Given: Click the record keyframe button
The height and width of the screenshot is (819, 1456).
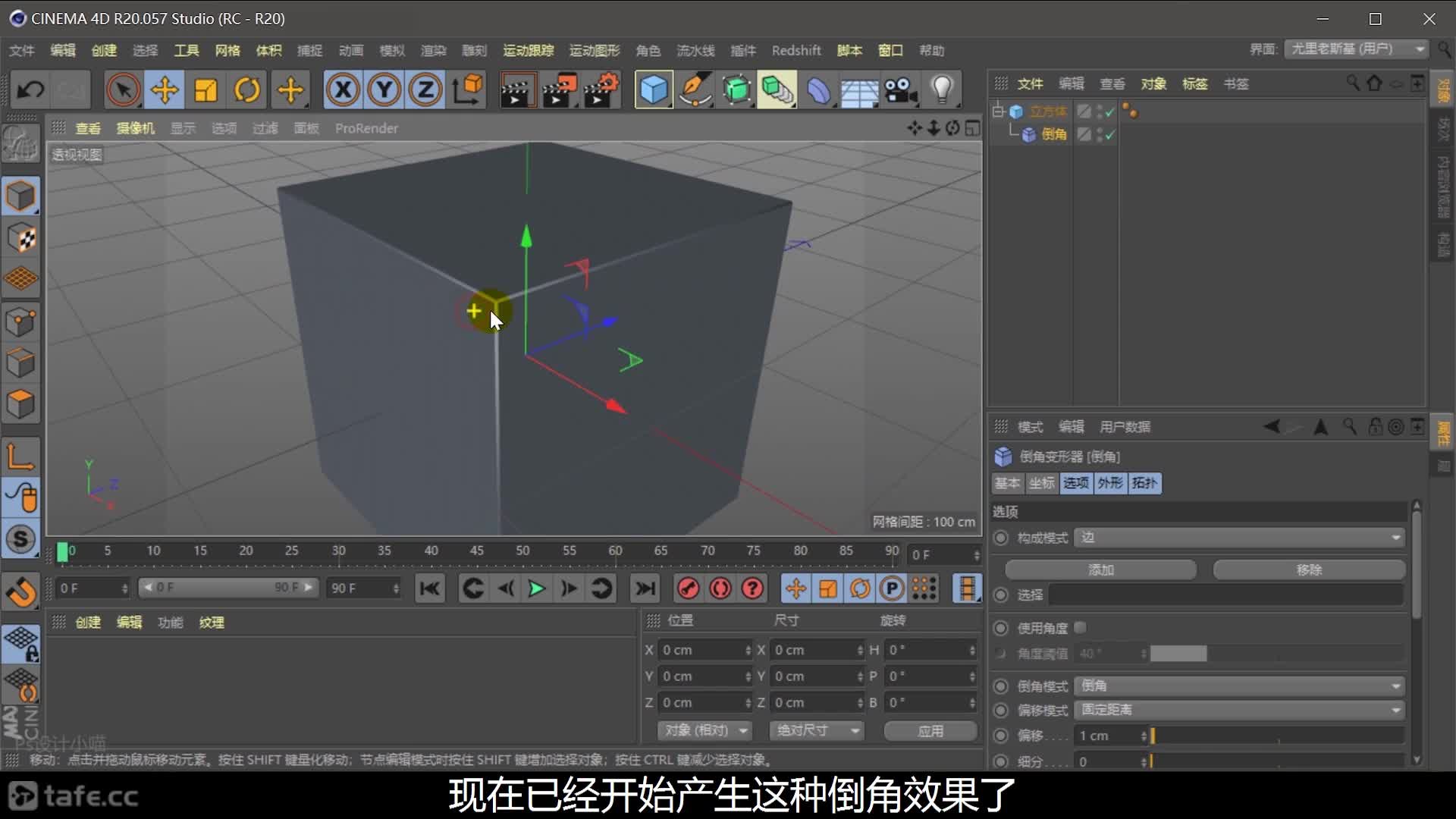Looking at the screenshot, I should pos(688,588).
